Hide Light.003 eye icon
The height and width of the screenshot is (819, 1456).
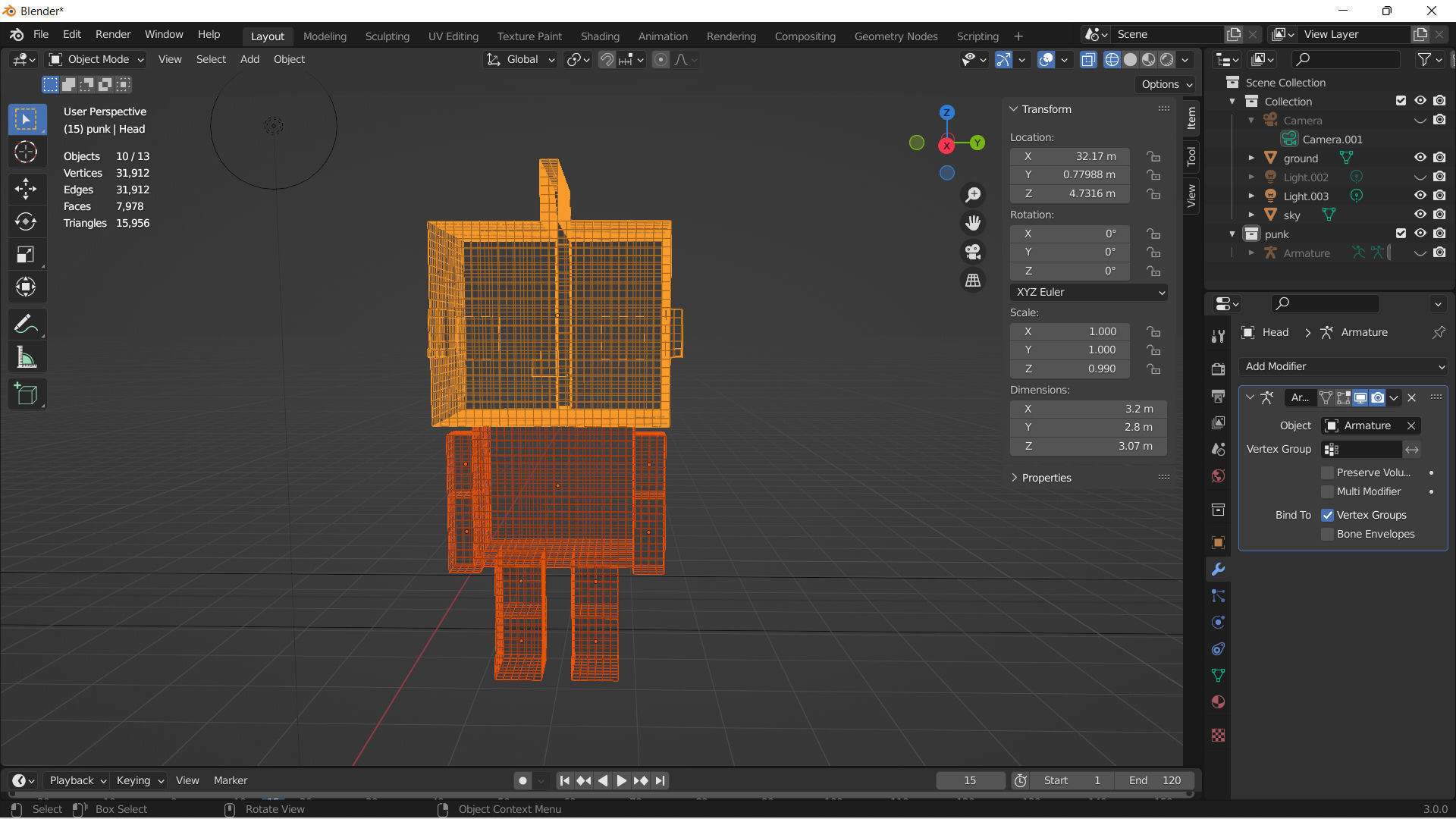pos(1420,196)
